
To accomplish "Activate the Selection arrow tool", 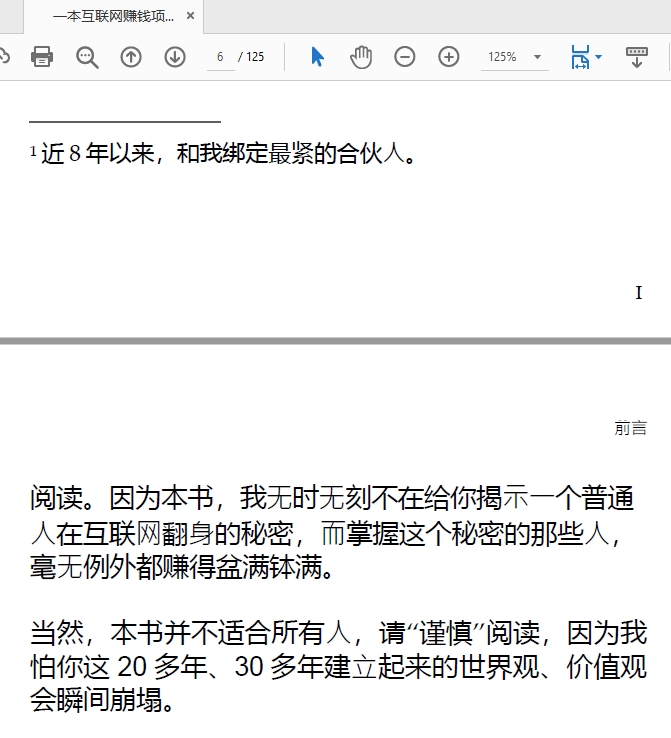I will (317, 57).
